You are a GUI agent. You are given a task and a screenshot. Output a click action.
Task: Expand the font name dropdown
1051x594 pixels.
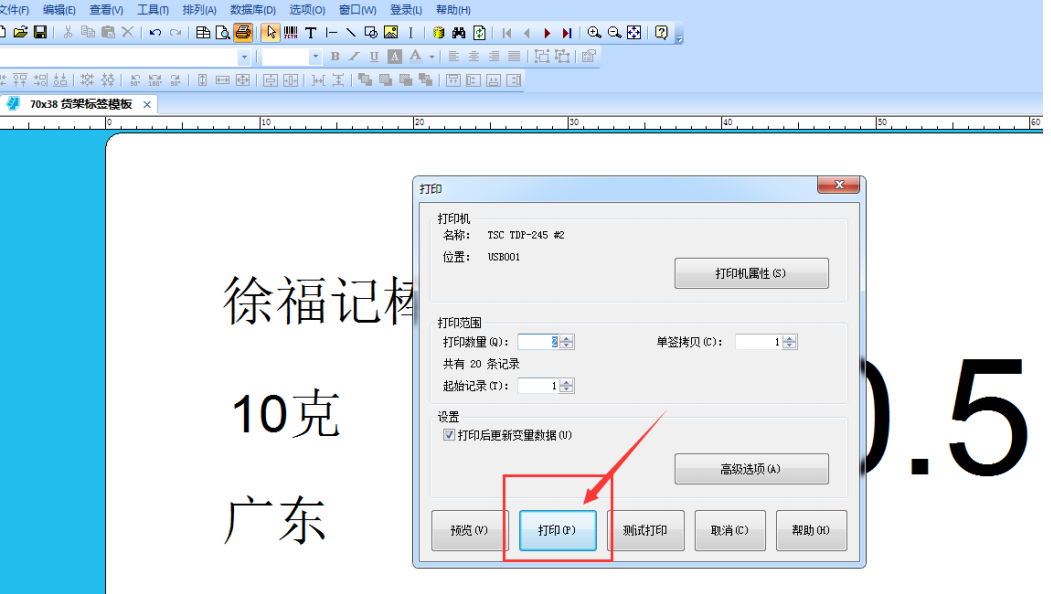click(244, 57)
